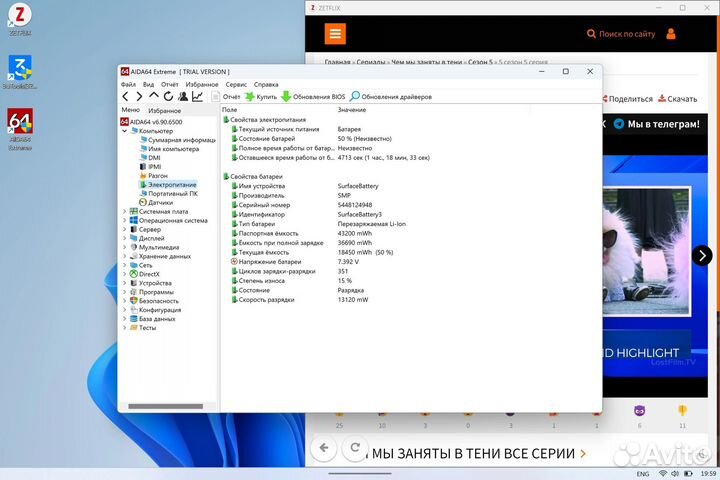This screenshot has width=720, height=480.
Task: Collapse the Компьютер tree node
Action: point(124,131)
